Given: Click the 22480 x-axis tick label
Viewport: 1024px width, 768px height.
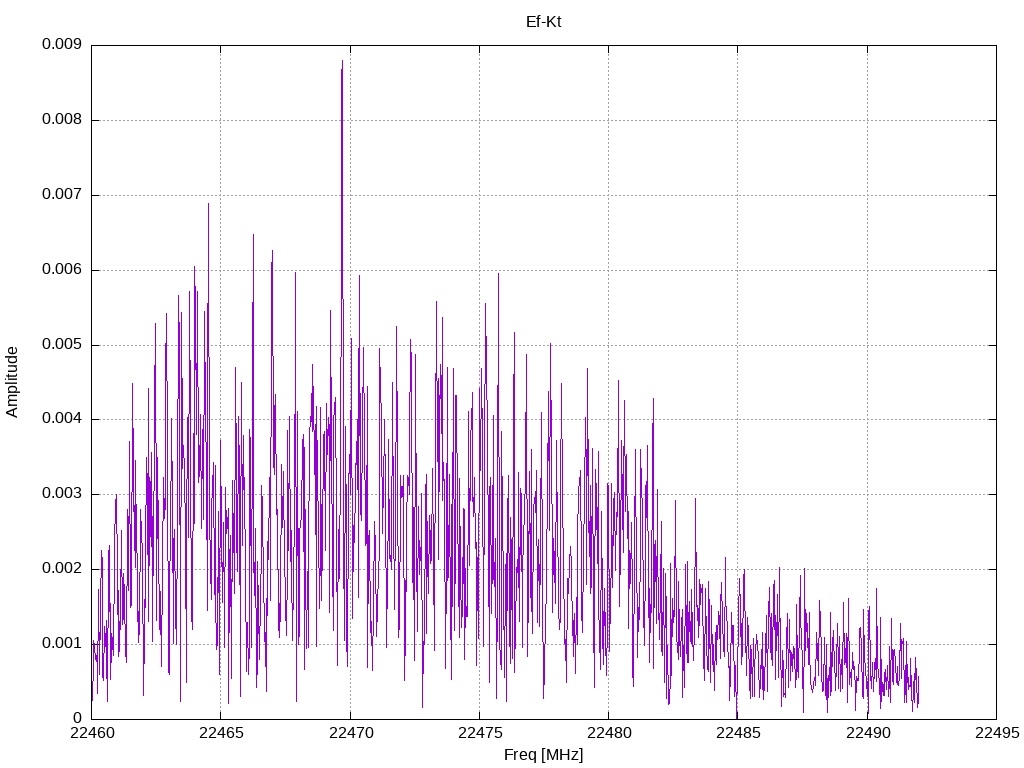Looking at the screenshot, I should tap(609, 733).
